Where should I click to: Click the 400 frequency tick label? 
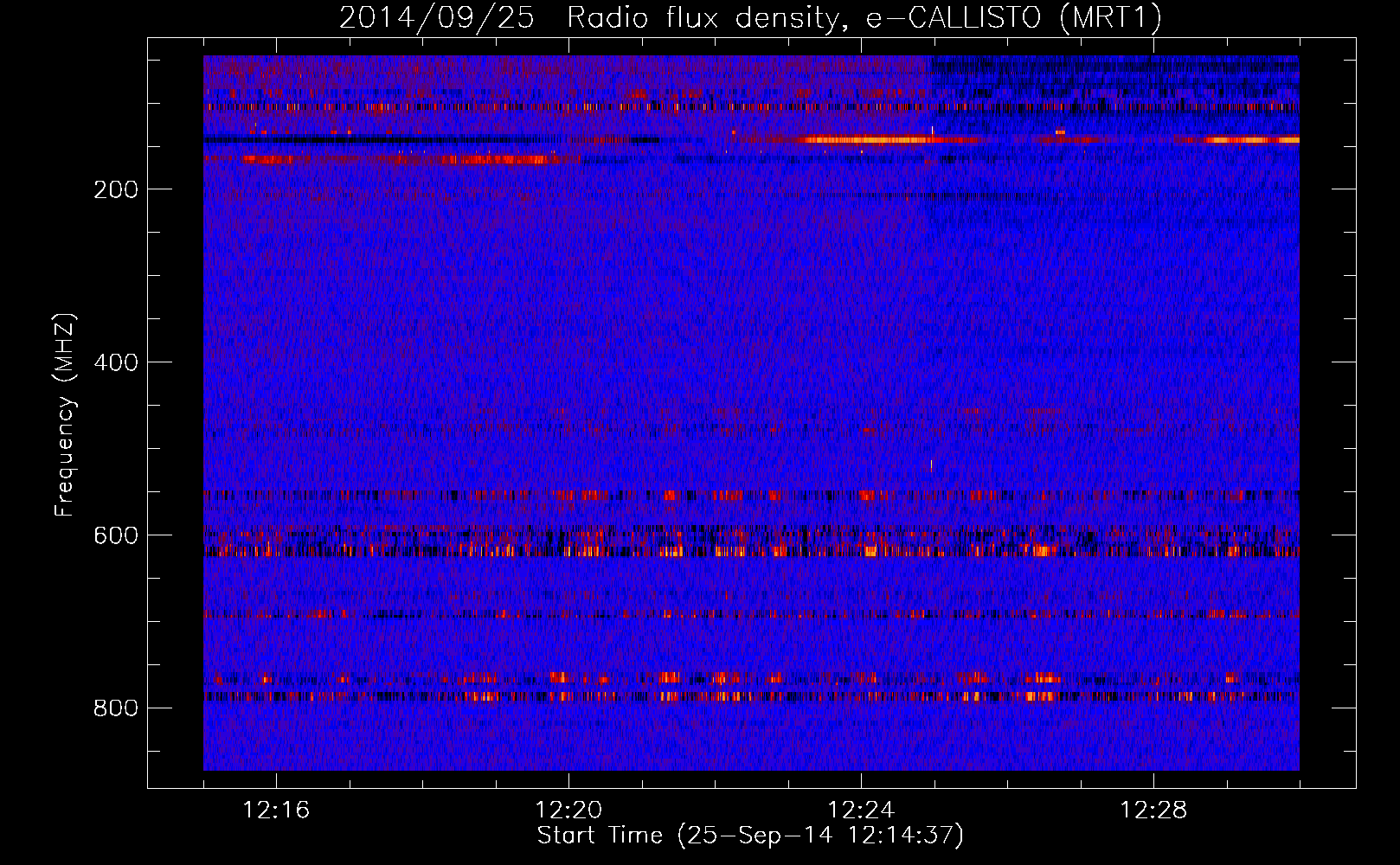[116, 362]
